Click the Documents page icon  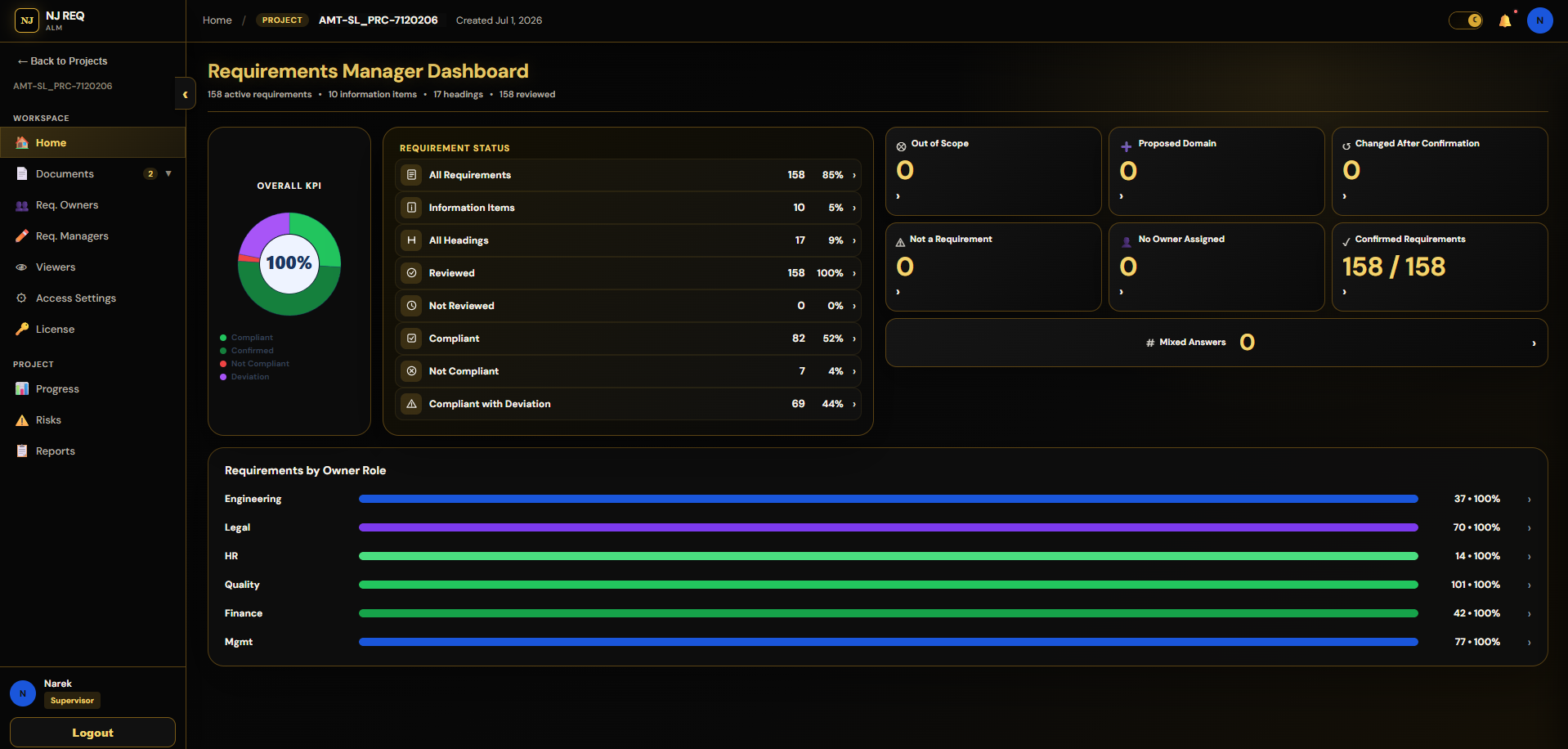22,173
